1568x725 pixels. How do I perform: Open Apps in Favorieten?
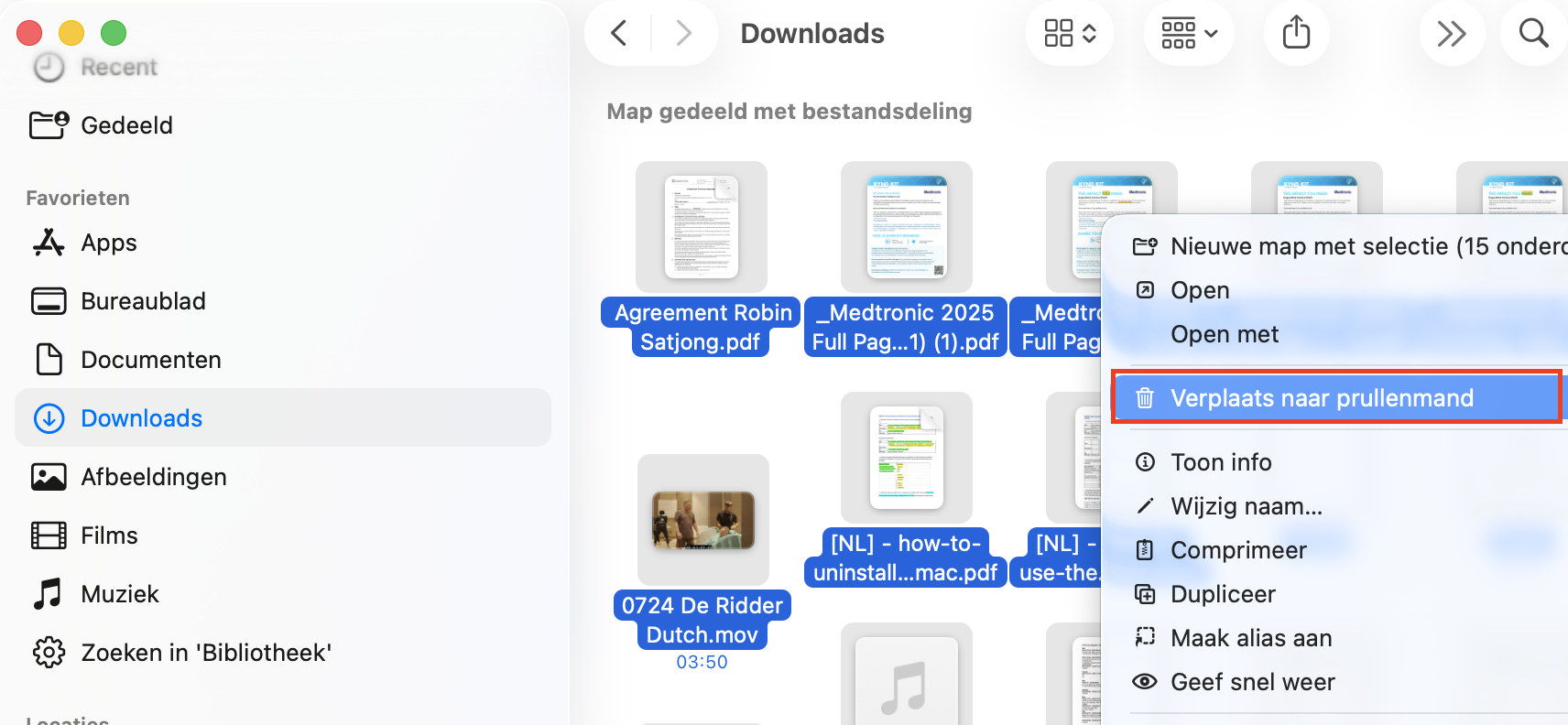(x=109, y=243)
